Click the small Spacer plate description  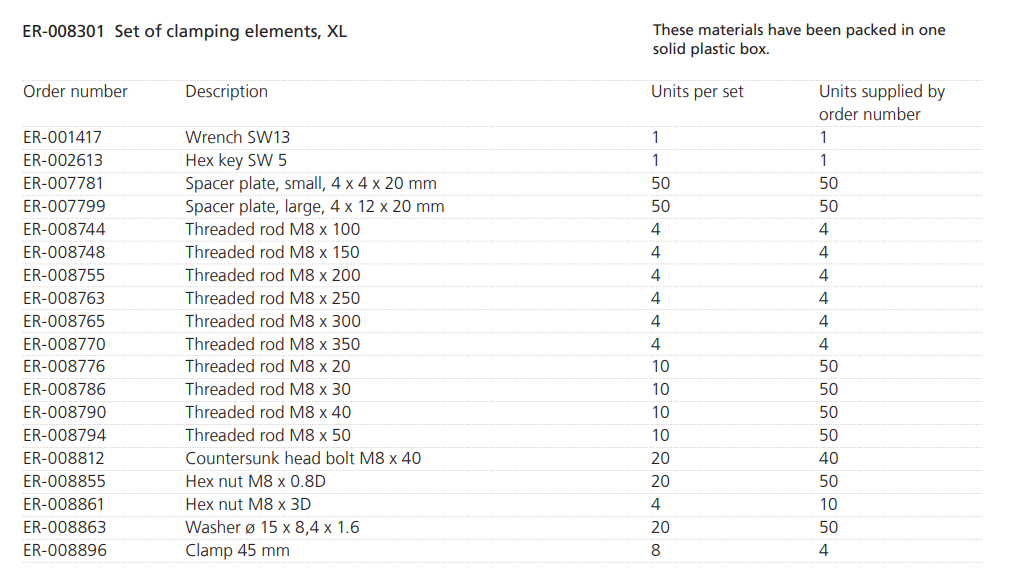[x=311, y=184]
